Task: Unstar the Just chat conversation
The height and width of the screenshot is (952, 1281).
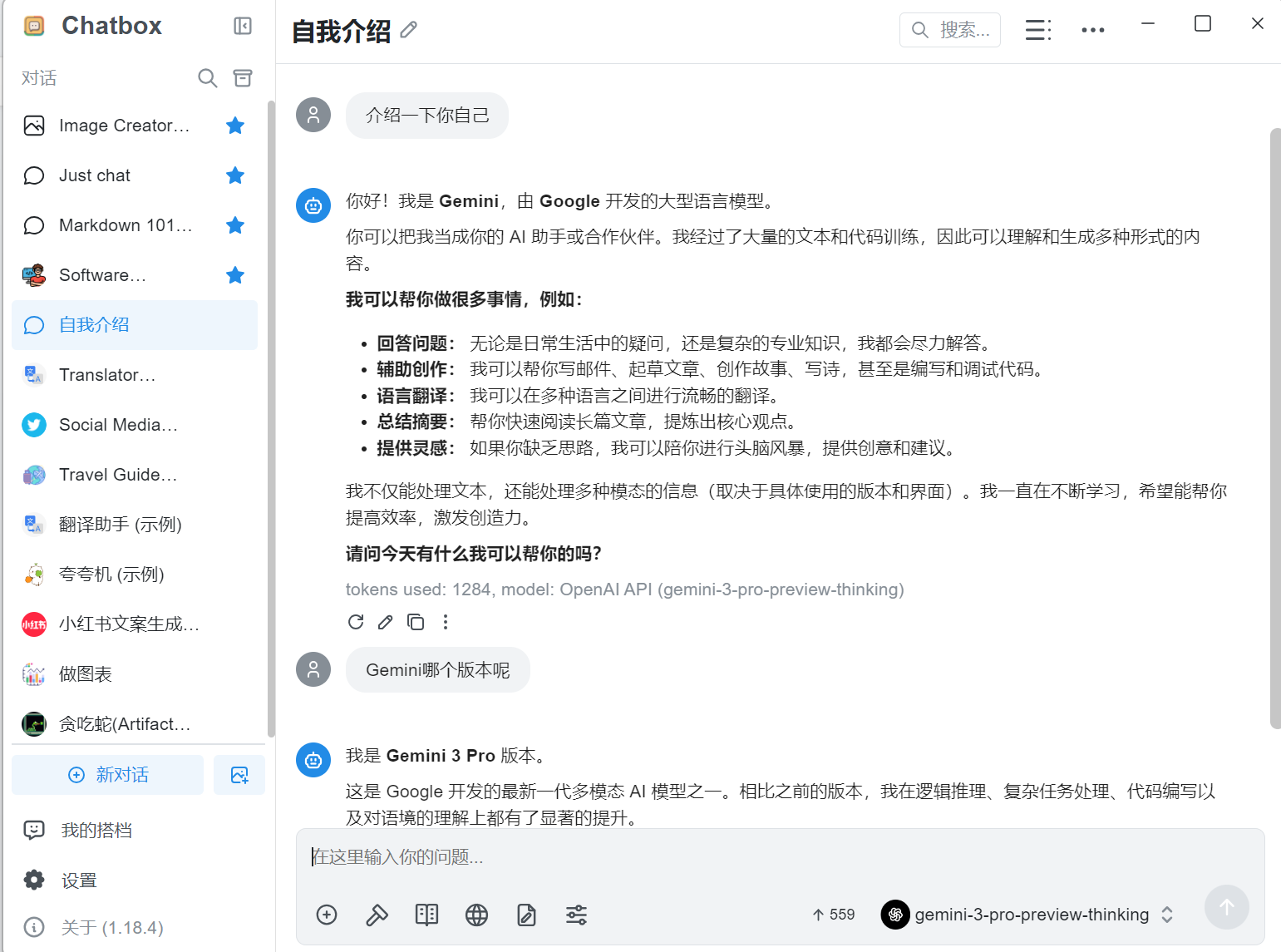Action: click(x=235, y=175)
